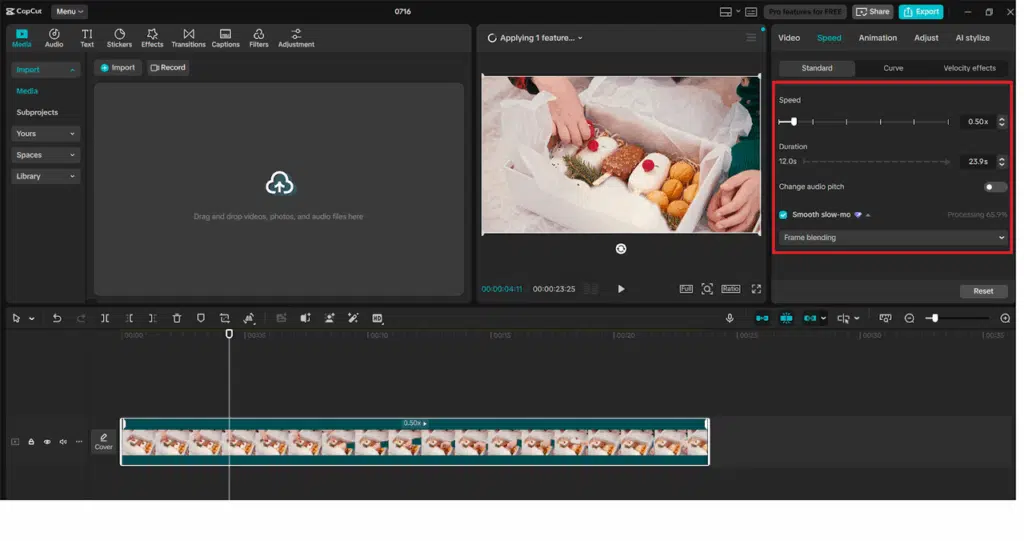
Task: Select the Curve speed tab
Action: (x=893, y=68)
